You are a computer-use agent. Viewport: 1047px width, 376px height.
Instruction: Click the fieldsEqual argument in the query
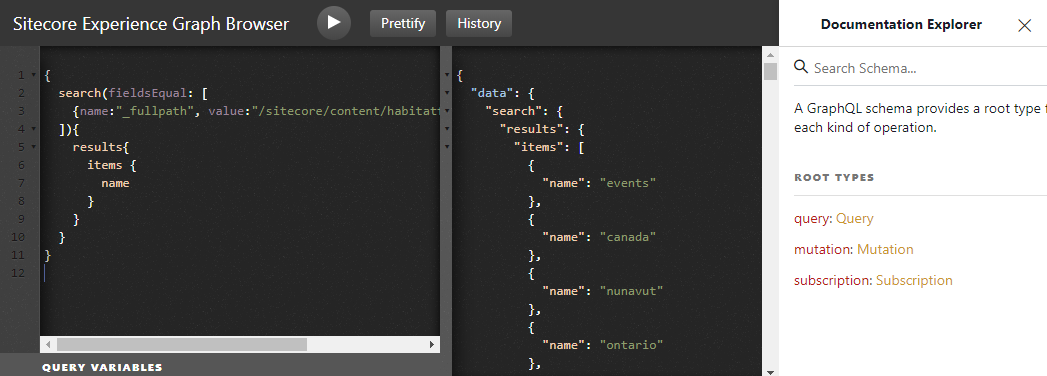click(x=148, y=93)
